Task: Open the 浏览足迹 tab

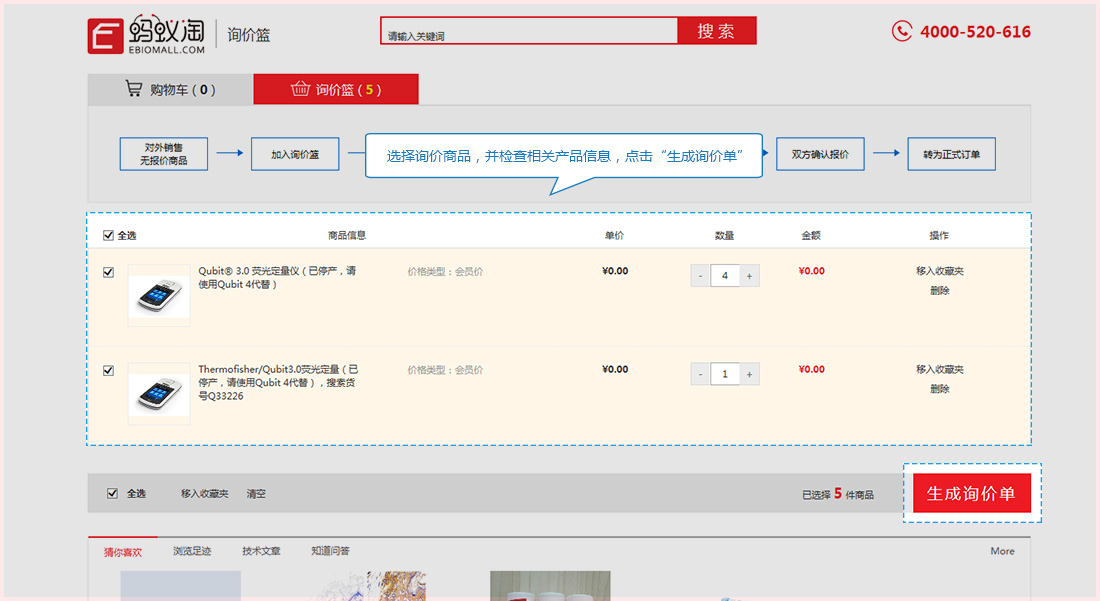Action: pyautogui.click(x=192, y=551)
